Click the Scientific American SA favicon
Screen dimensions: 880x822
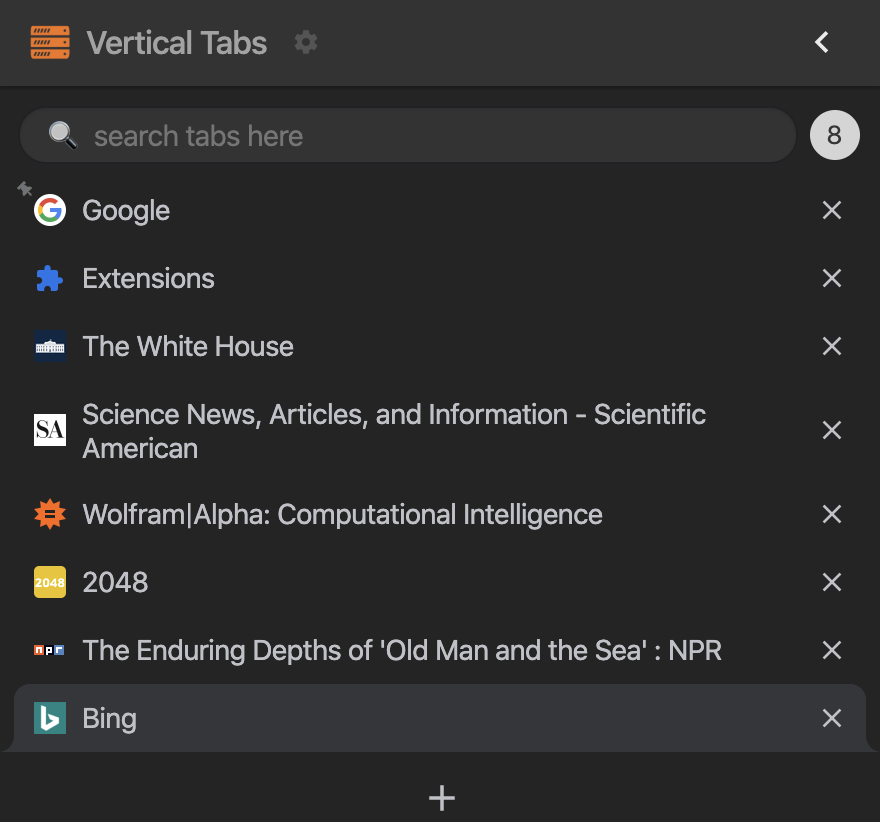[x=49, y=430]
